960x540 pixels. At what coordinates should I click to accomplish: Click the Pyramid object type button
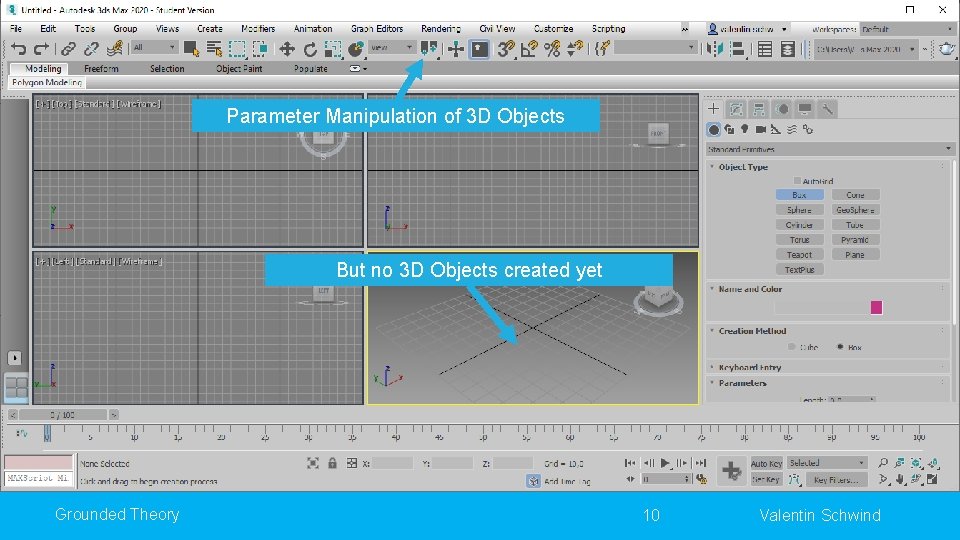tap(855, 239)
